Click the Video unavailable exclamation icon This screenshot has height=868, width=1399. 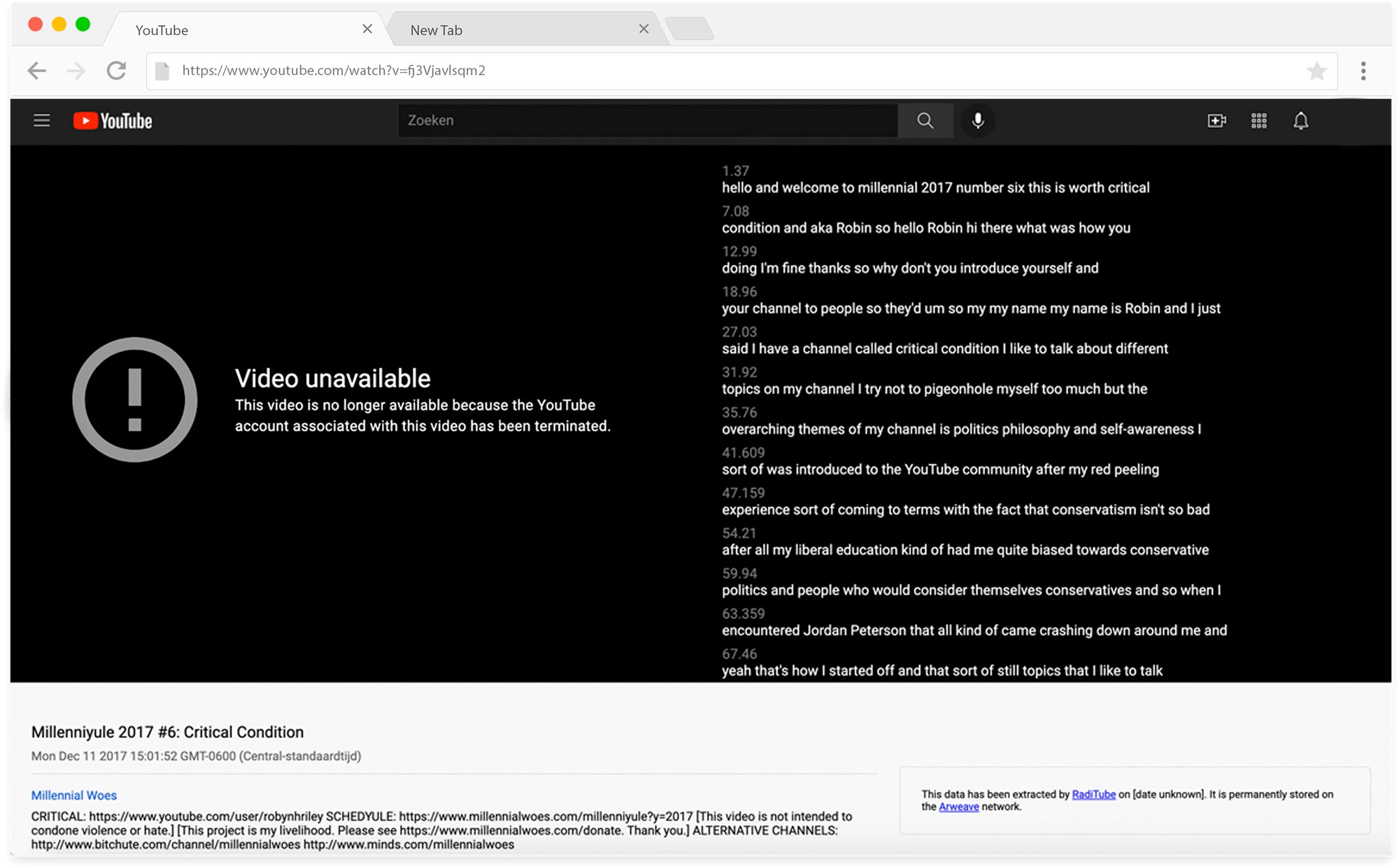tap(135, 399)
